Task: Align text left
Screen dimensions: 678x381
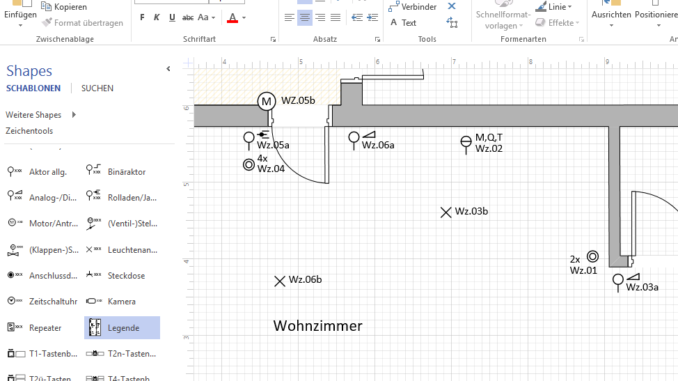Action: click(289, 18)
